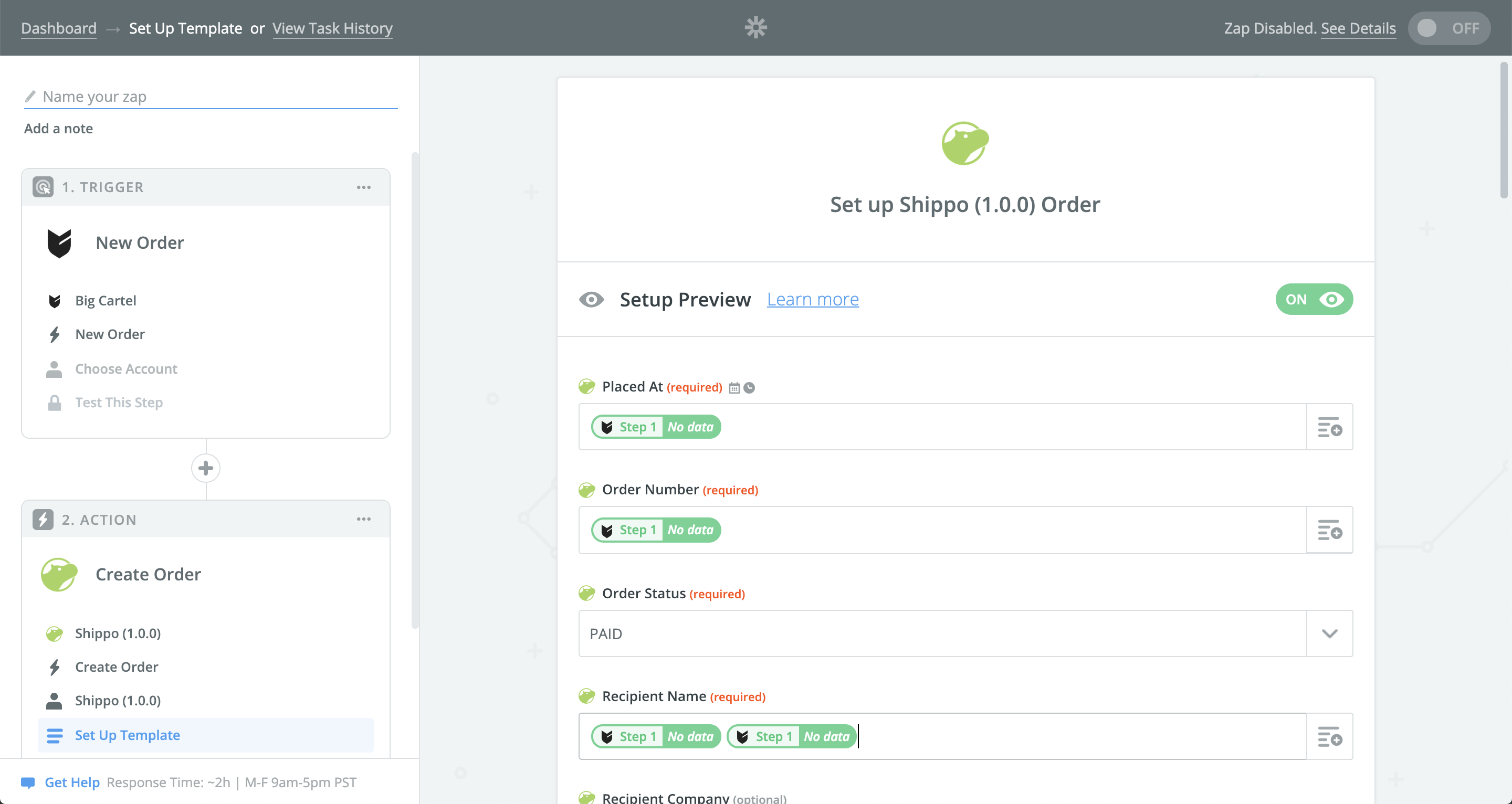Image resolution: width=1512 pixels, height=804 pixels.
Task: Go to Dashboard link
Action: tap(59, 28)
